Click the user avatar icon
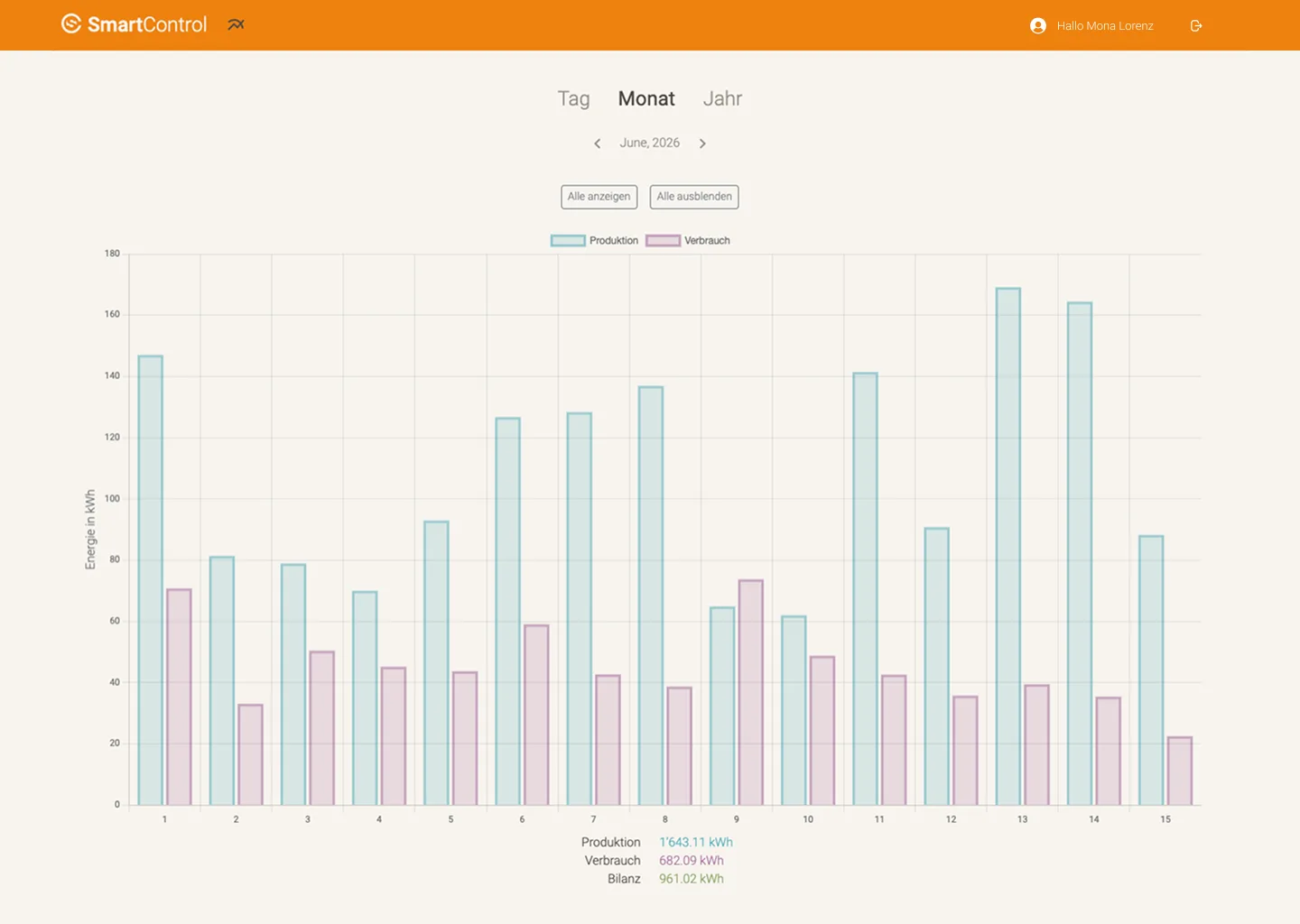Image resolution: width=1300 pixels, height=924 pixels. (1038, 26)
